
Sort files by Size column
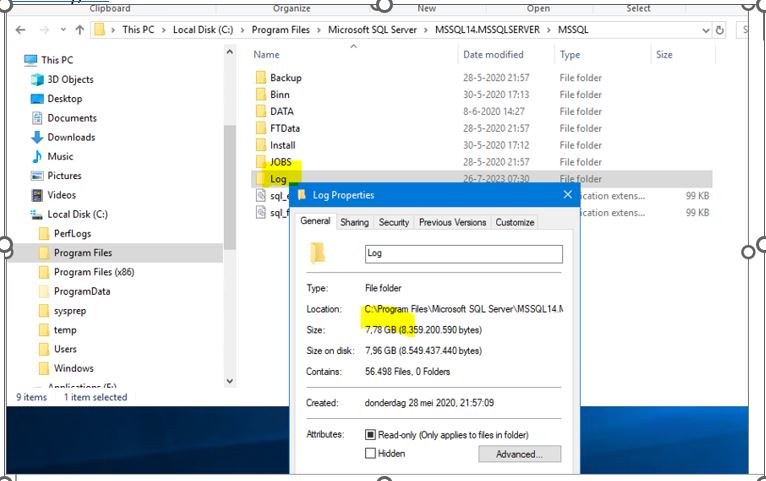click(664, 55)
